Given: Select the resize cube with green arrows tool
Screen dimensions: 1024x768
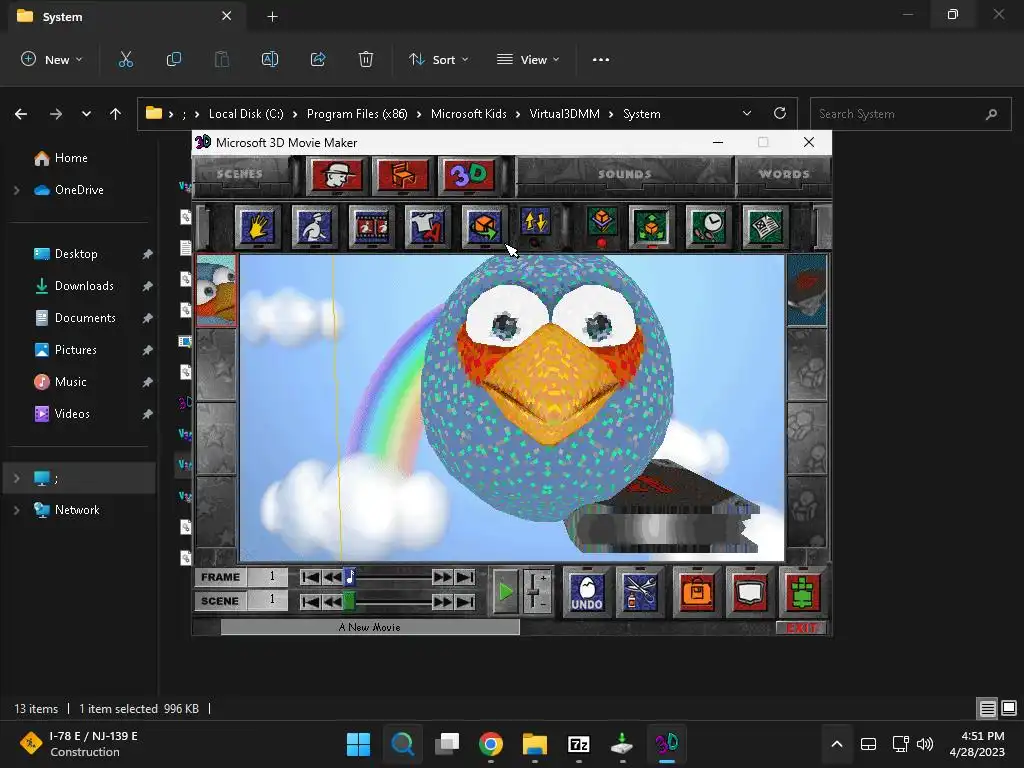Looking at the screenshot, I should point(651,227).
